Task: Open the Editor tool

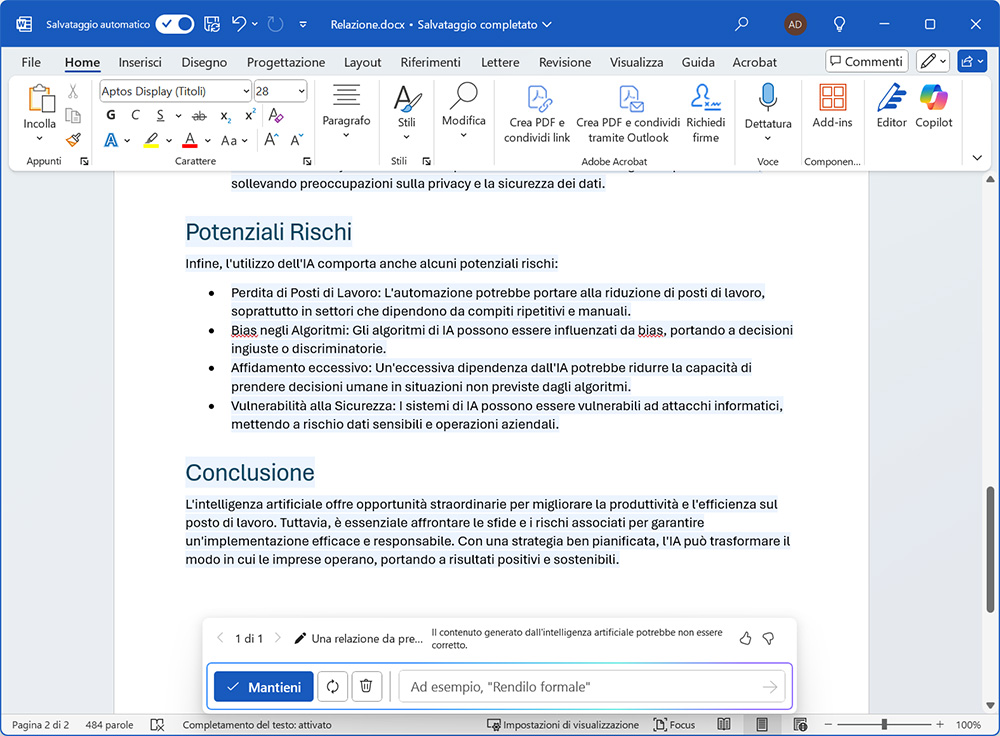Action: (891, 107)
